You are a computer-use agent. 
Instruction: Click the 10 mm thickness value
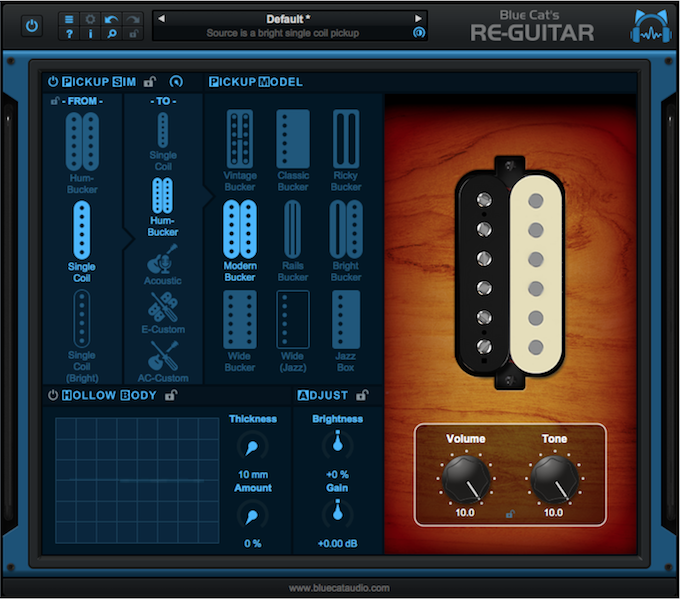pos(253,474)
